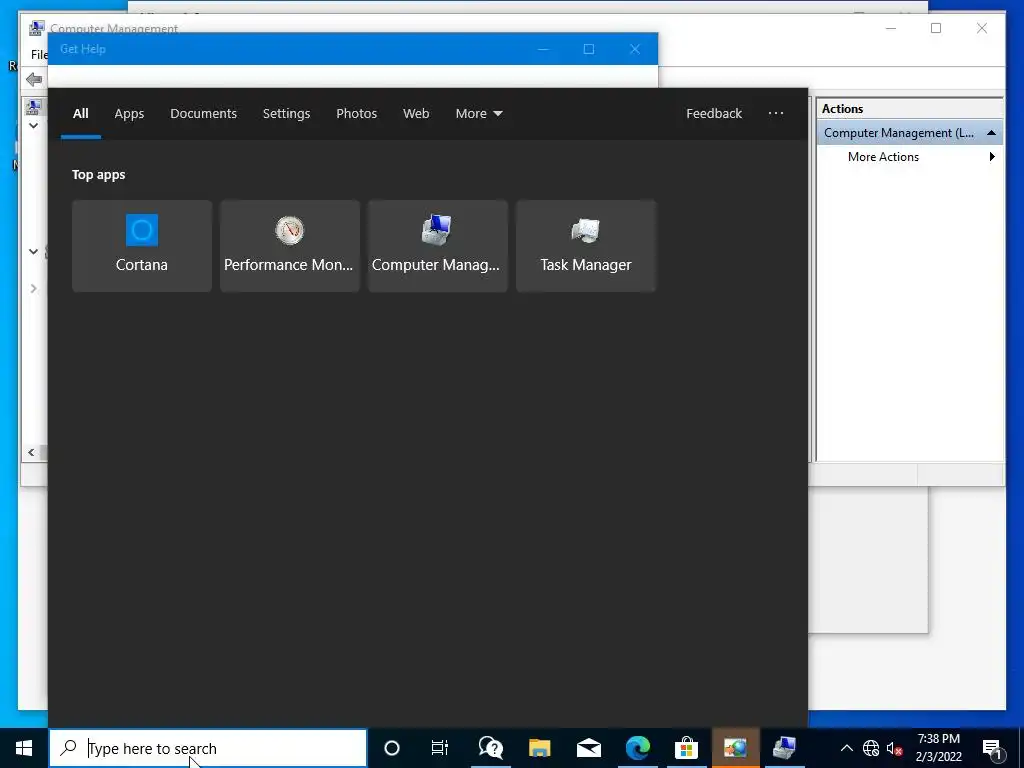Open Microsoft Store from the taskbar
Screen dimensions: 1024x768
(686, 748)
